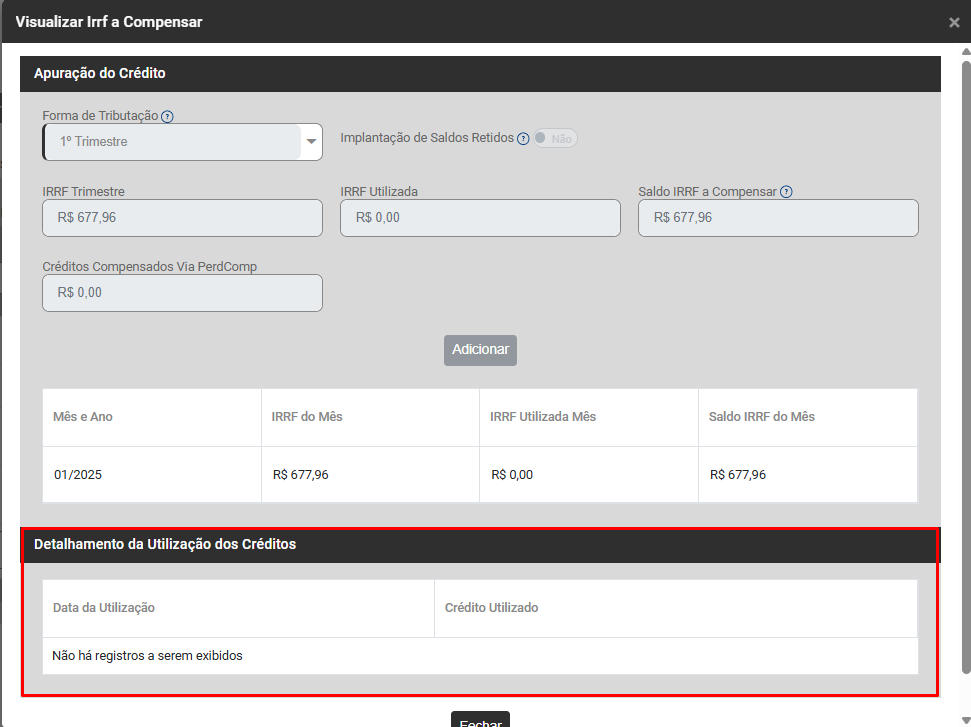This screenshot has width=971, height=727.
Task: Toggle the Implantação de Saldos Retidos switch
Action: [x=555, y=139]
